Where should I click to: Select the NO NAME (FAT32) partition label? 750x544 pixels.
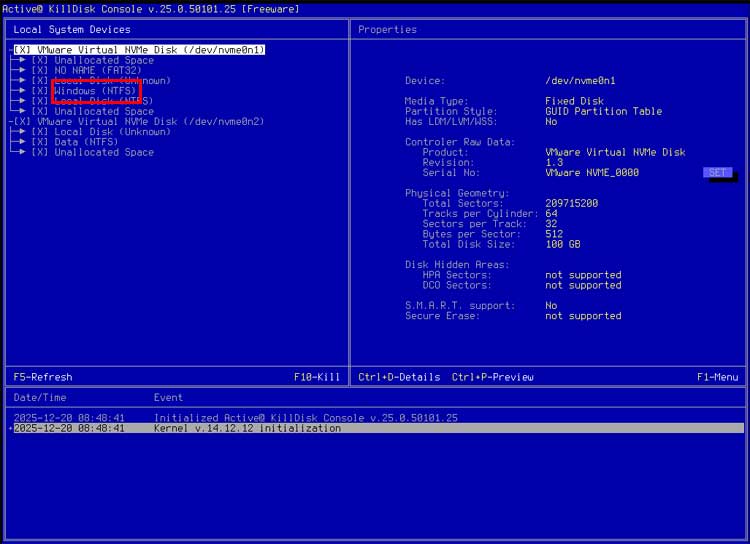(98, 70)
